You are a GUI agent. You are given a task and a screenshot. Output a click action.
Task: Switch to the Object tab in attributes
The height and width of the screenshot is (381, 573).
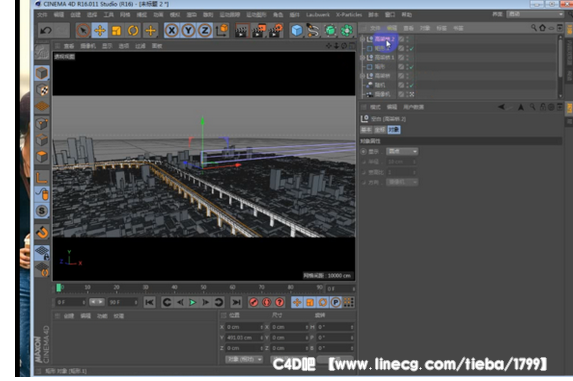[x=394, y=130]
